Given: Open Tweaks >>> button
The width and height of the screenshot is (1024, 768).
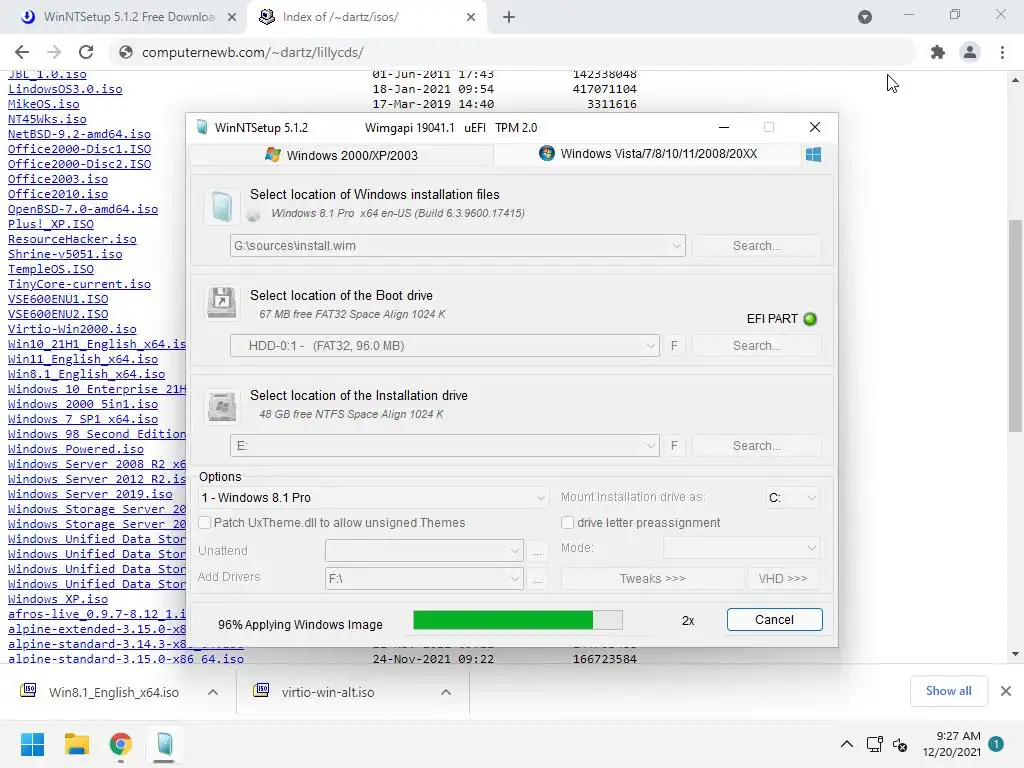Looking at the screenshot, I should pos(652,579).
